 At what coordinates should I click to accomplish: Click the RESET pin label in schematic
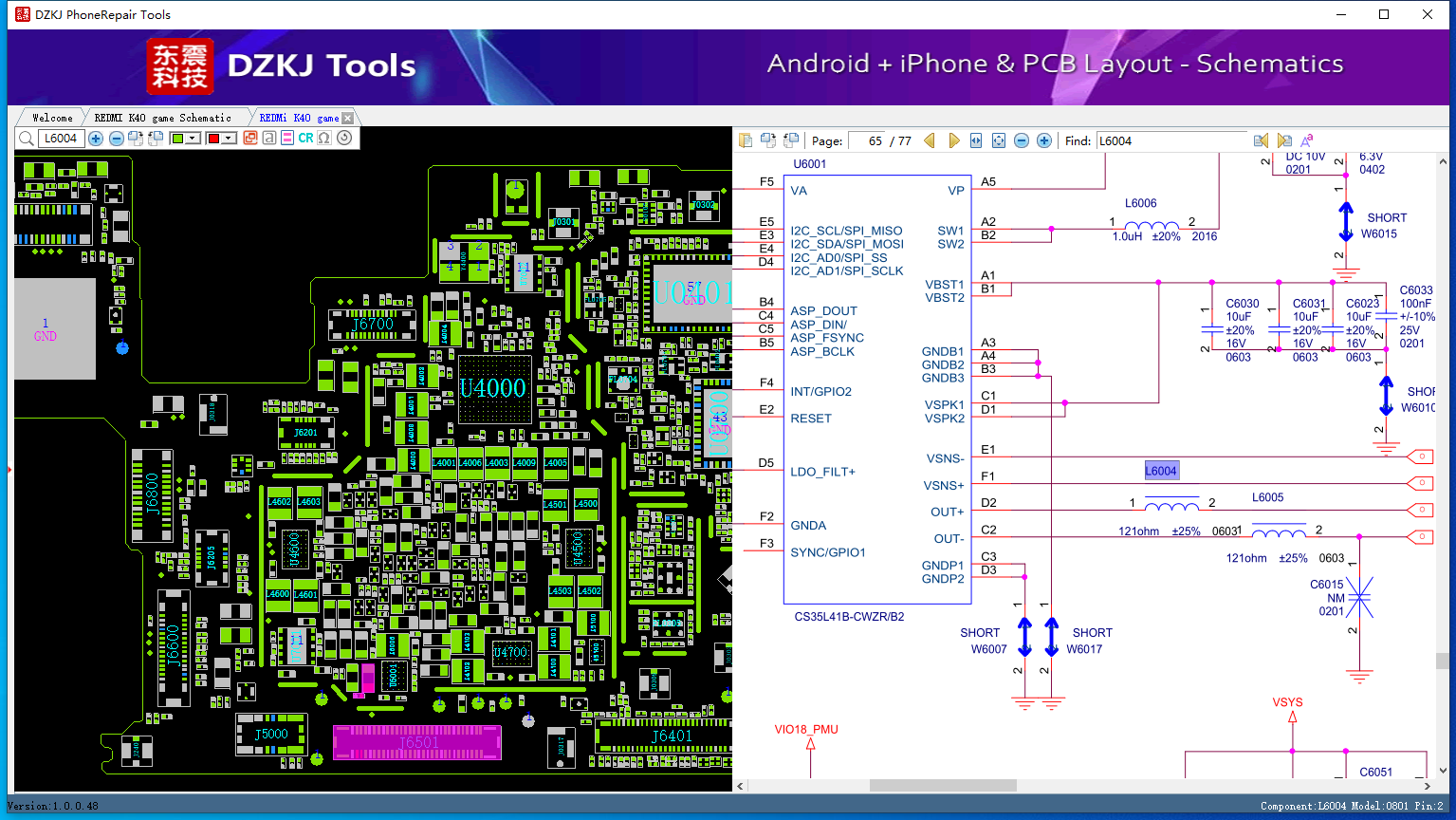click(811, 419)
